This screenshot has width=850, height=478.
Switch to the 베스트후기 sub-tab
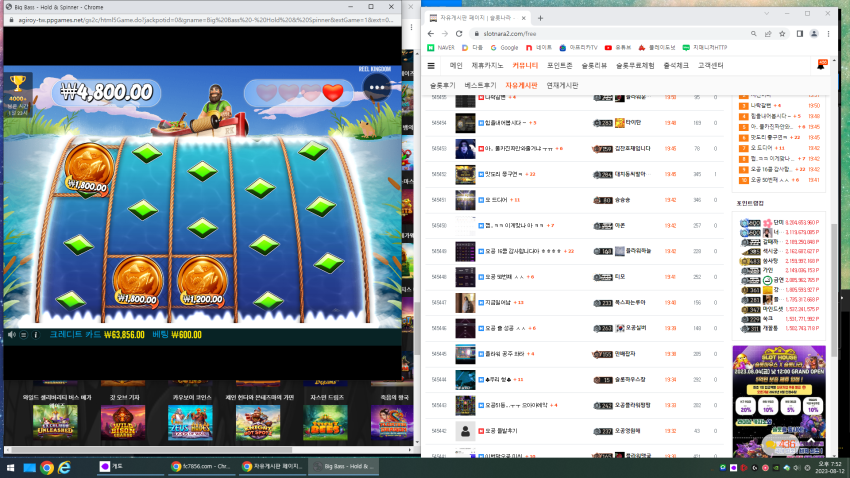tap(480, 86)
